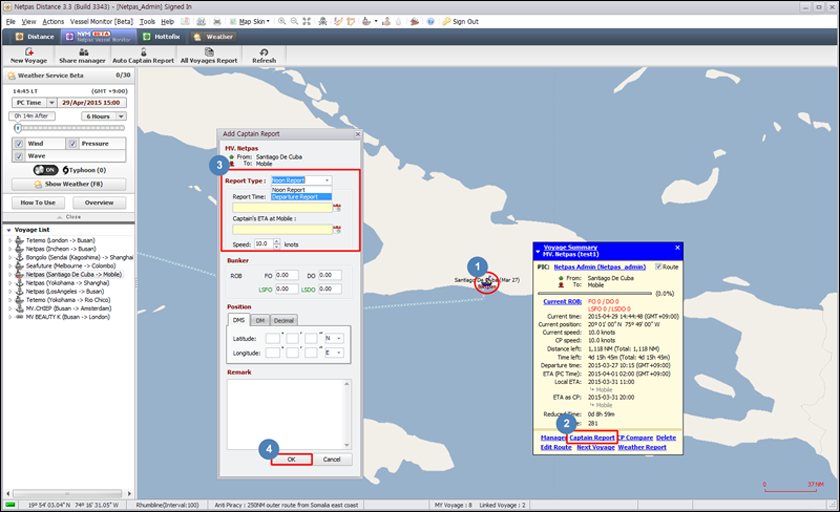Click the red speedboat icon in toolbar
The height and width of the screenshot is (512, 840).
(414, 21)
